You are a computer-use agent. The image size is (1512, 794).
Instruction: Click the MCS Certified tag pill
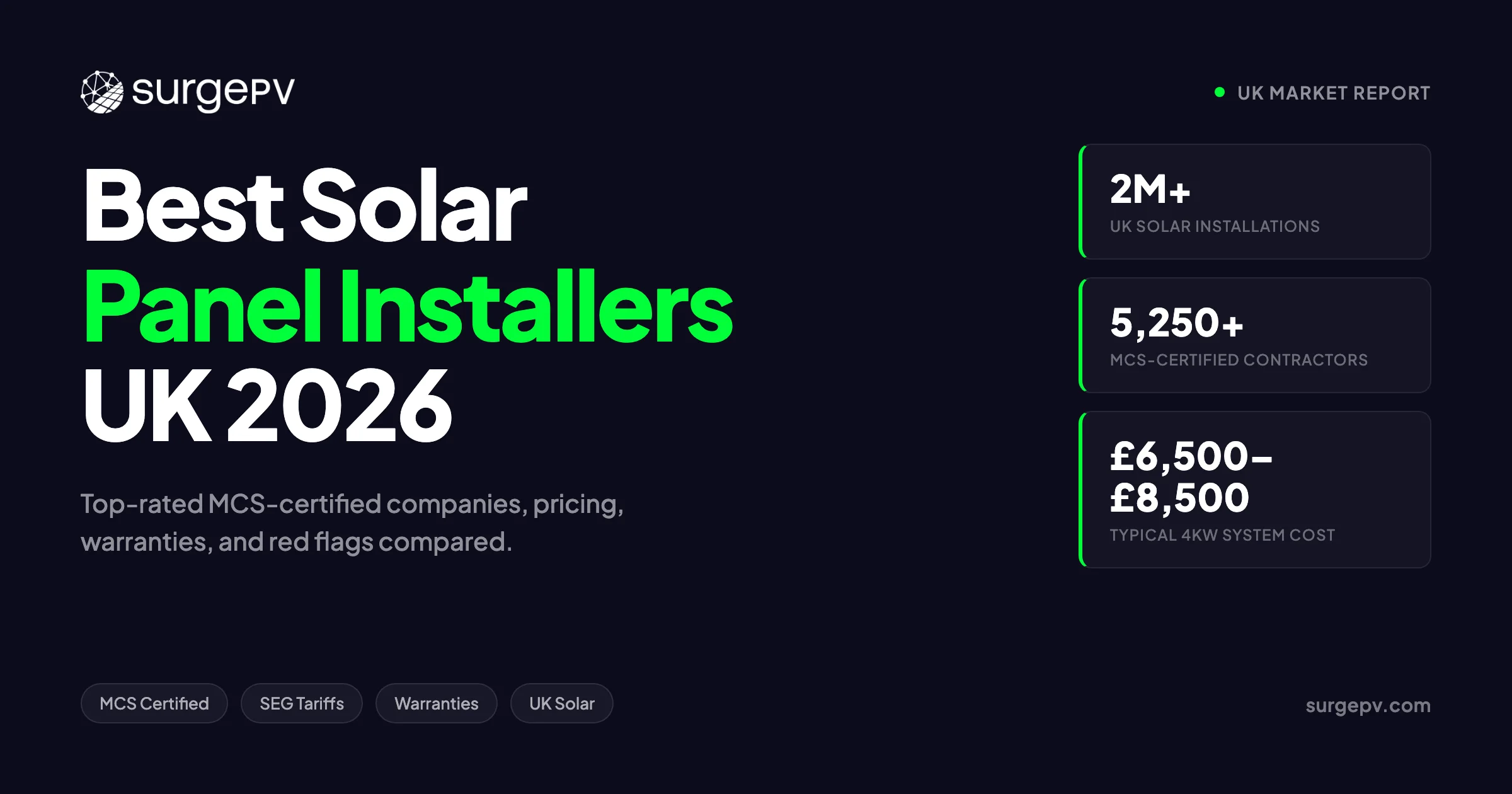click(x=154, y=703)
